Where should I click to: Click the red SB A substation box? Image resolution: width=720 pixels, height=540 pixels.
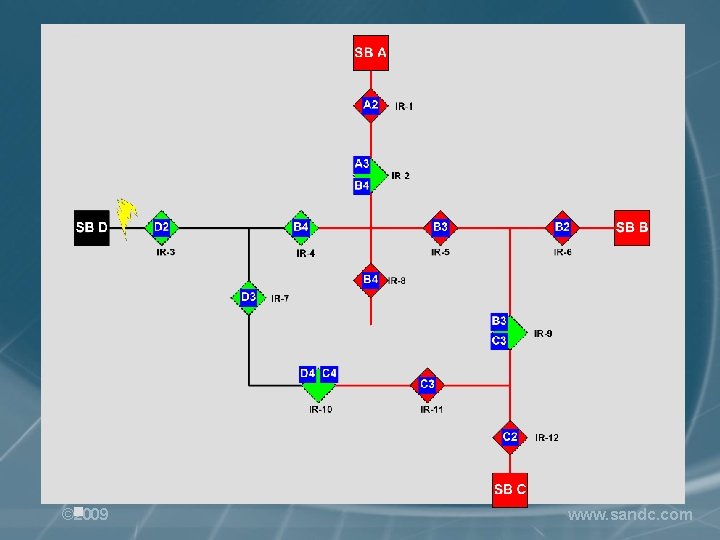pos(371,53)
